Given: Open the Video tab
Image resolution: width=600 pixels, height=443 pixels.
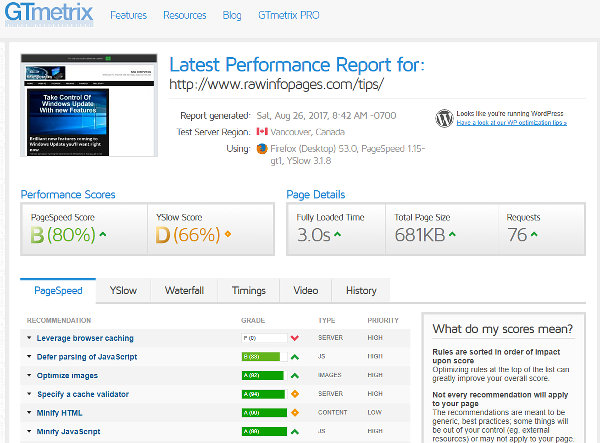Looking at the screenshot, I should pyautogui.click(x=306, y=291).
